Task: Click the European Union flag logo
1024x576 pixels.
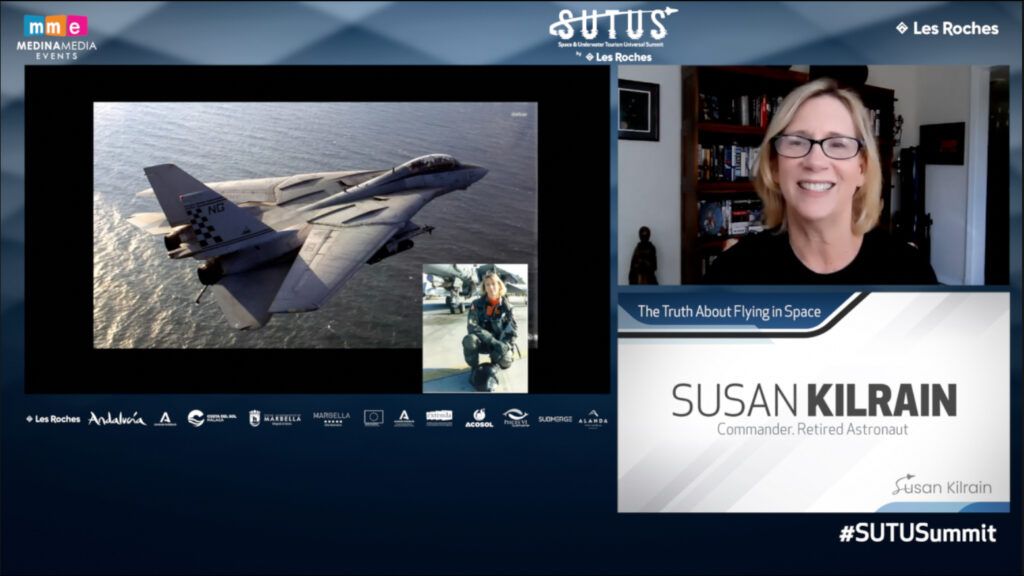Action: tap(374, 418)
